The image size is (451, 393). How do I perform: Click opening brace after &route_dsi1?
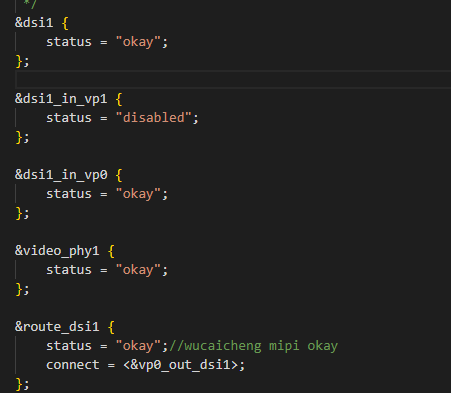coord(111,327)
